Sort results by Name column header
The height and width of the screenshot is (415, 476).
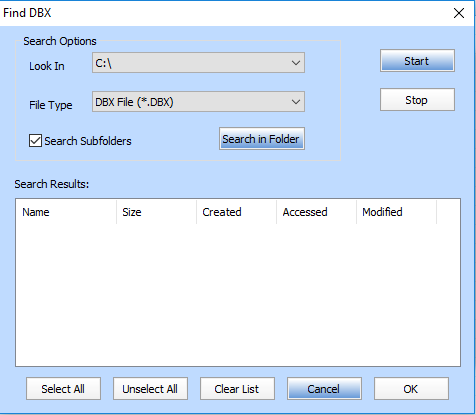(66, 212)
